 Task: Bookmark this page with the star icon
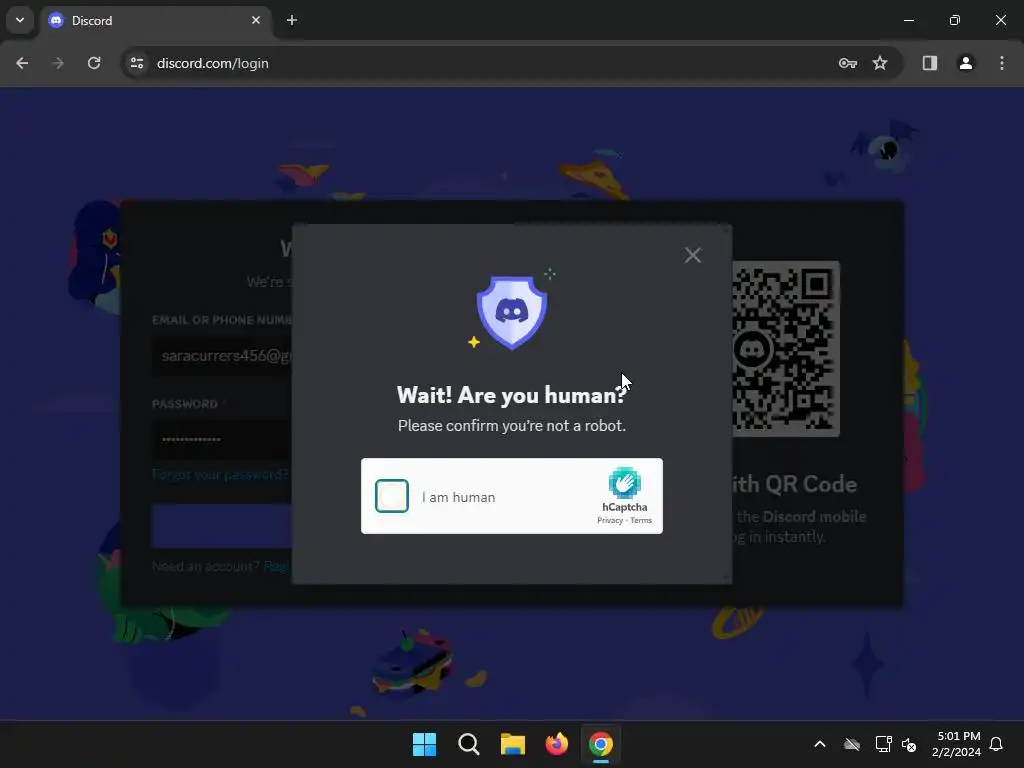click(x=880, y=63)
